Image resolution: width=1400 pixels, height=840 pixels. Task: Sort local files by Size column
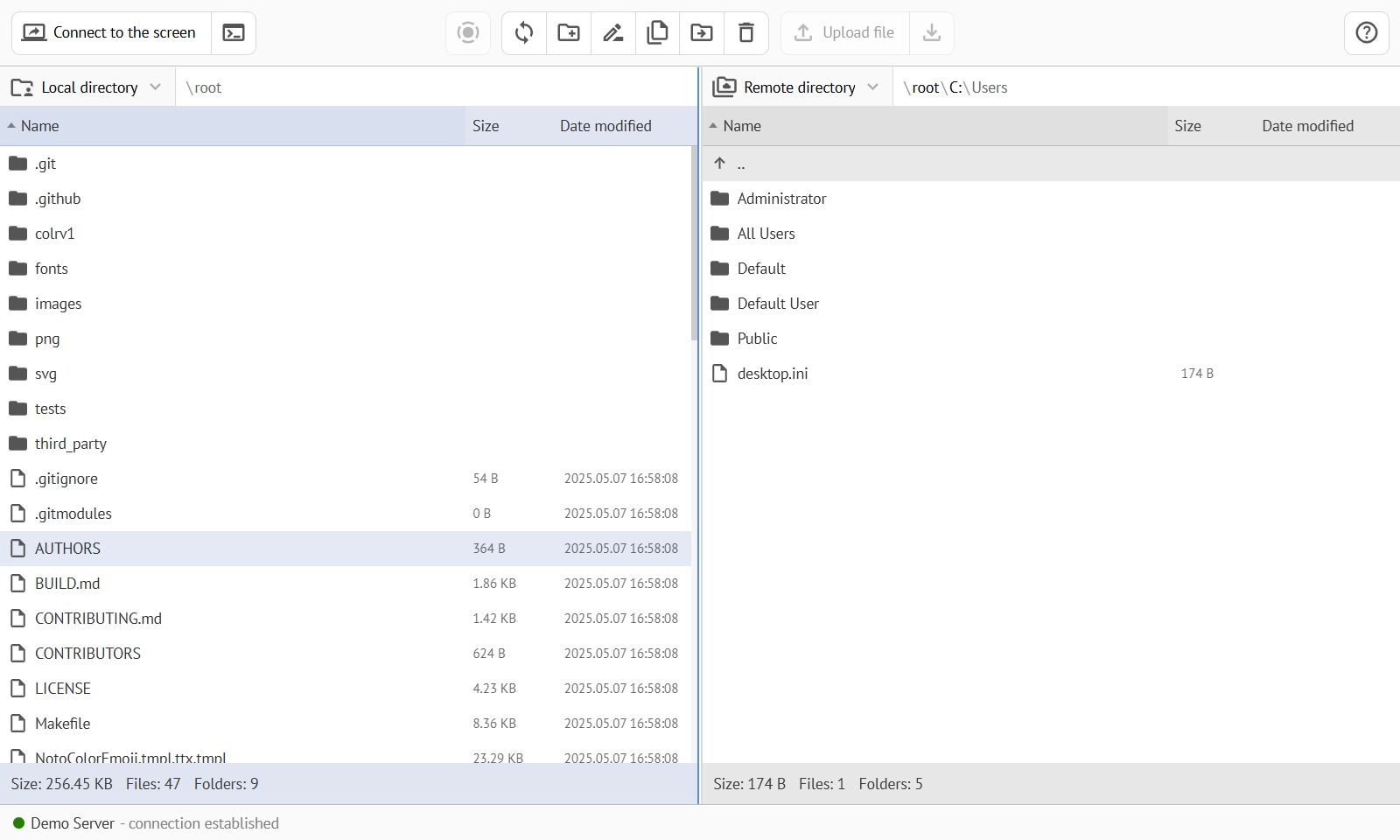coord(486,126)
